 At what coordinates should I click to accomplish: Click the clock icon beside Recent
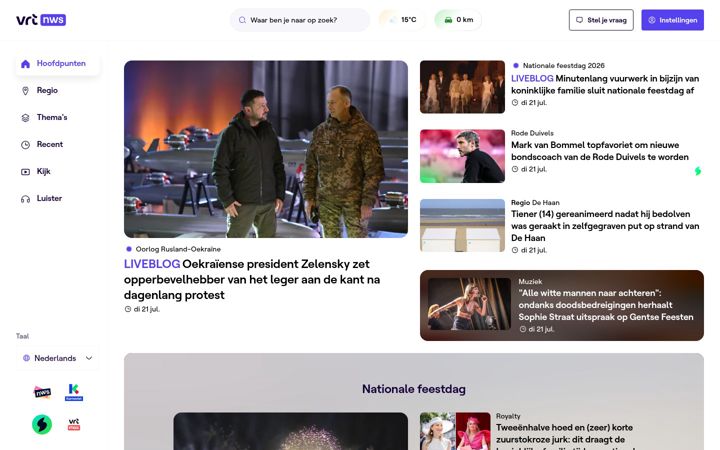(x=25, y=145)
